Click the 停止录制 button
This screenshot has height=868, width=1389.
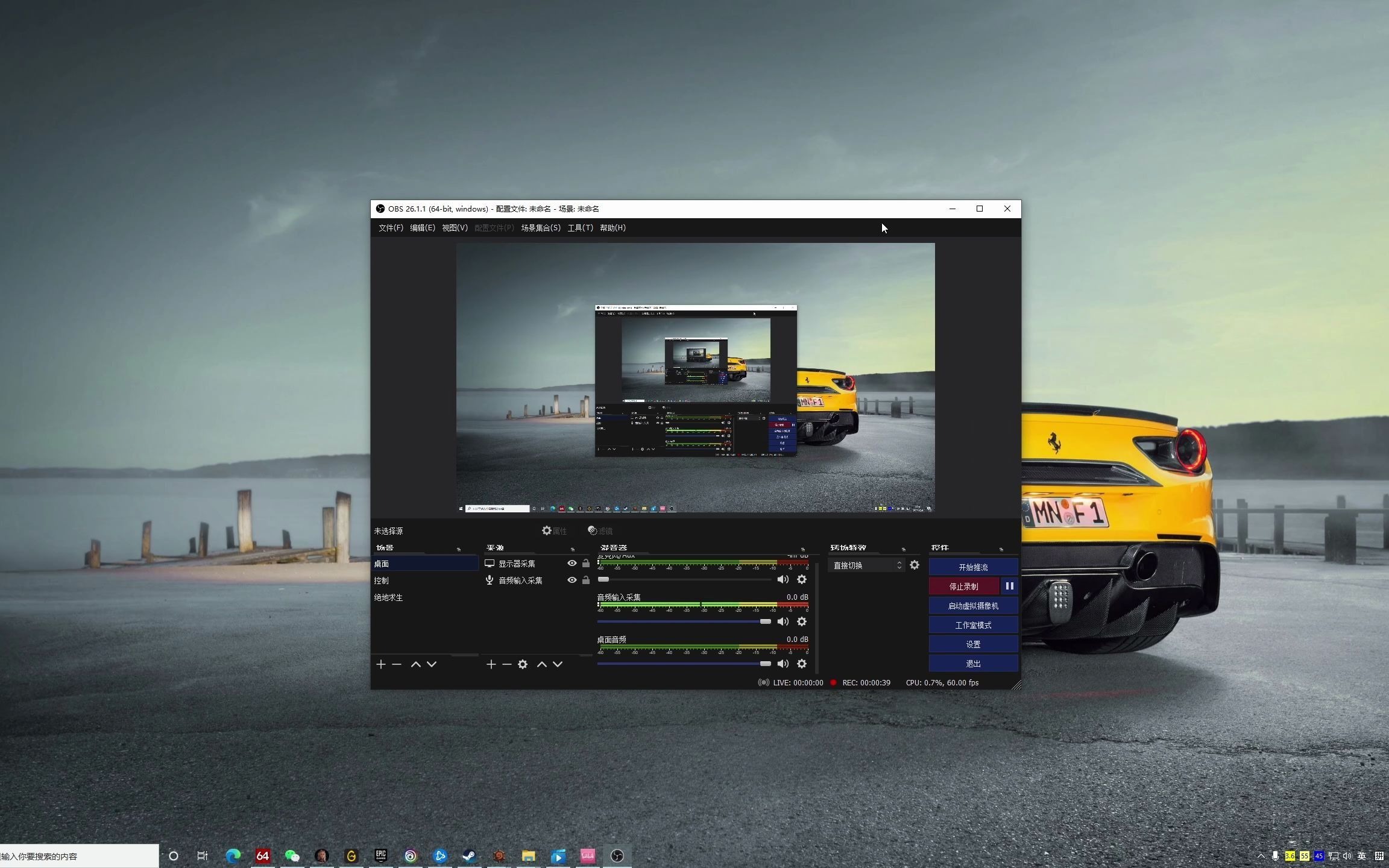(x=963, y=587)
